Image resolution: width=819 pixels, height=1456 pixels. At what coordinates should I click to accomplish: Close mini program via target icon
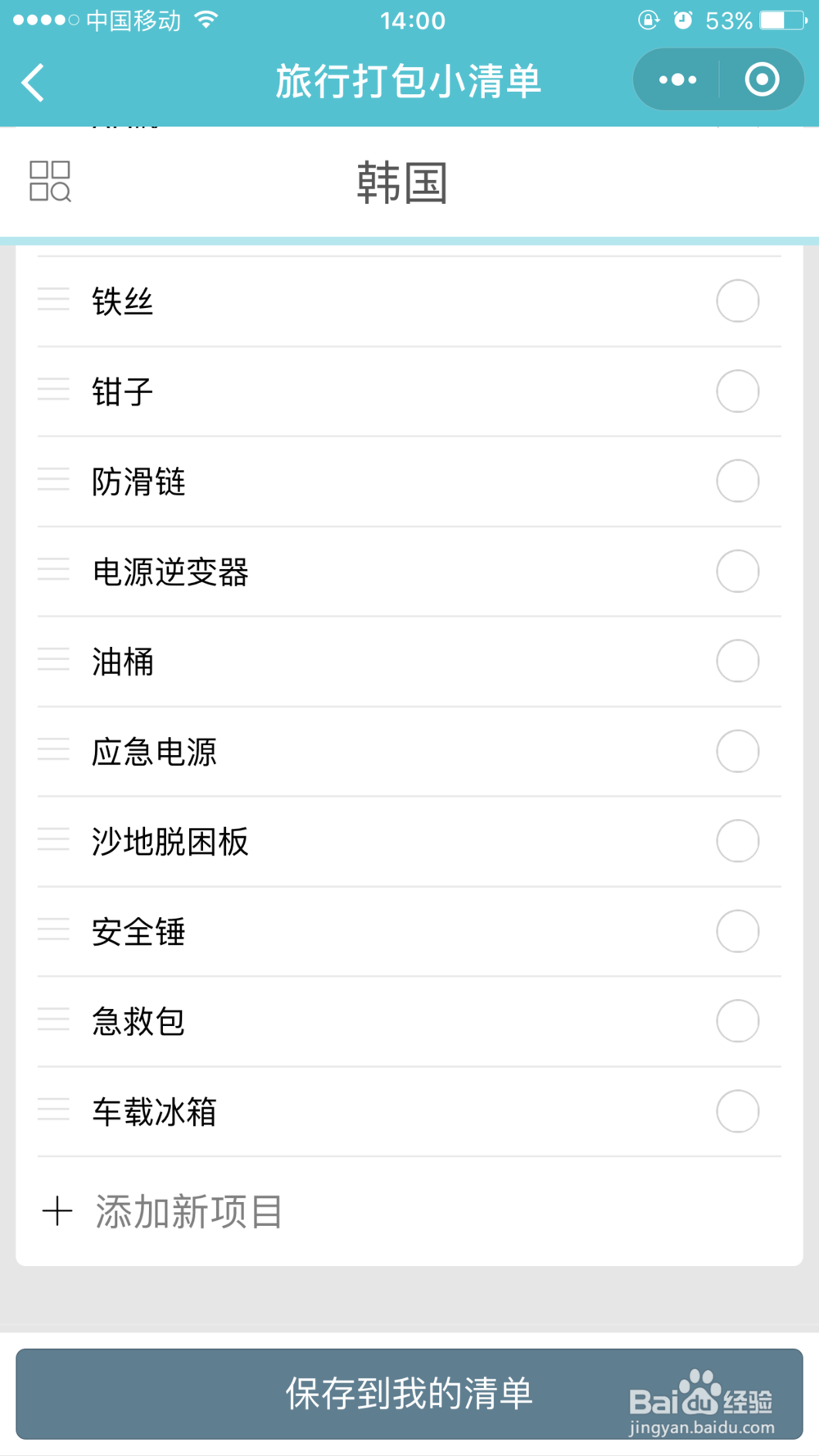pos(762,79)
